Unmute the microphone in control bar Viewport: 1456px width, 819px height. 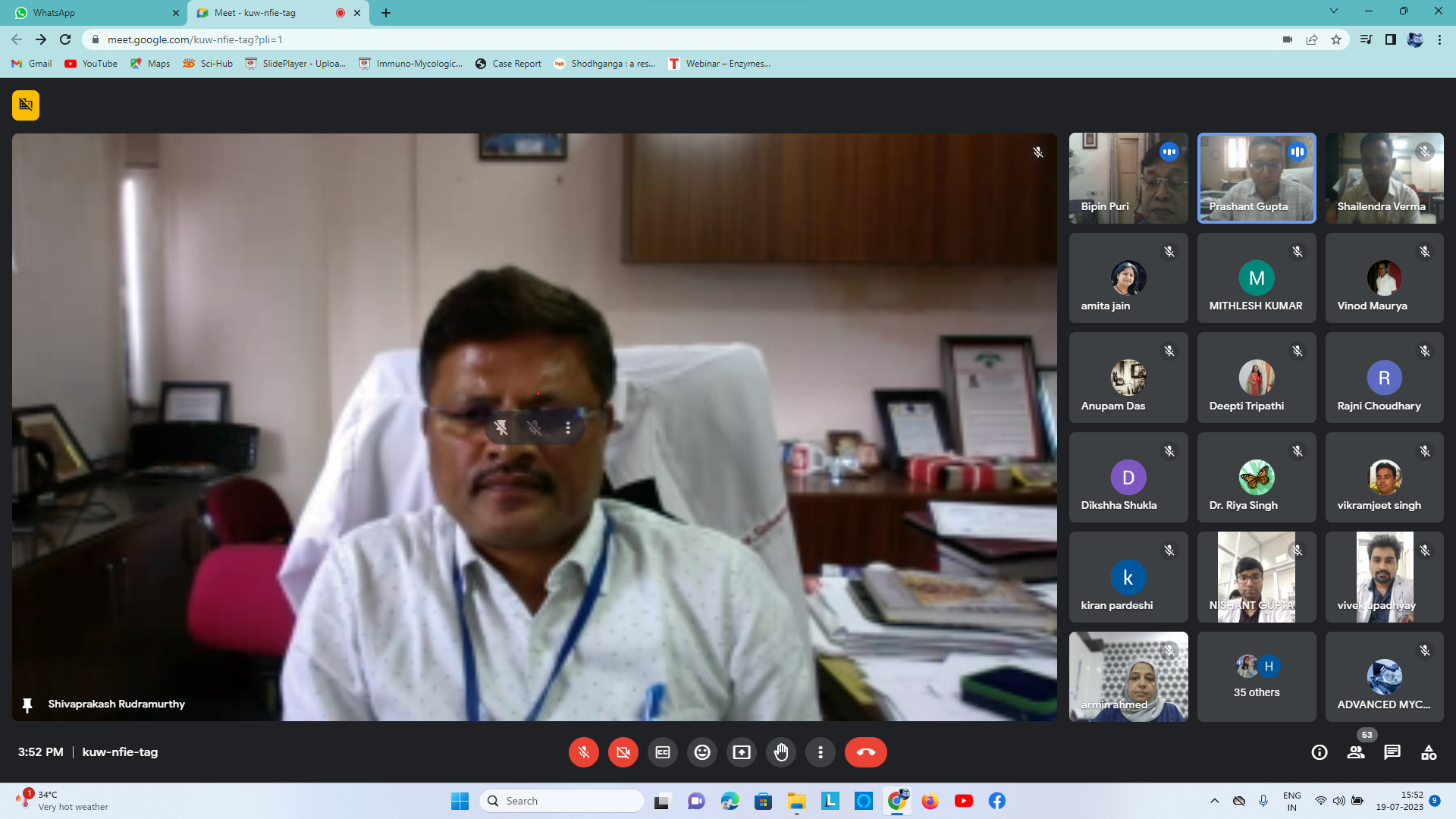(584, 752)
